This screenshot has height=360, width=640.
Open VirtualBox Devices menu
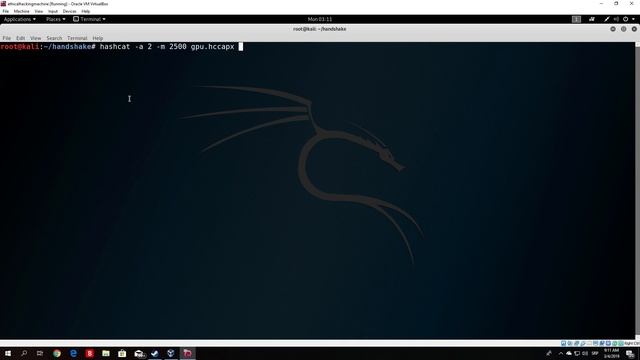69,11
